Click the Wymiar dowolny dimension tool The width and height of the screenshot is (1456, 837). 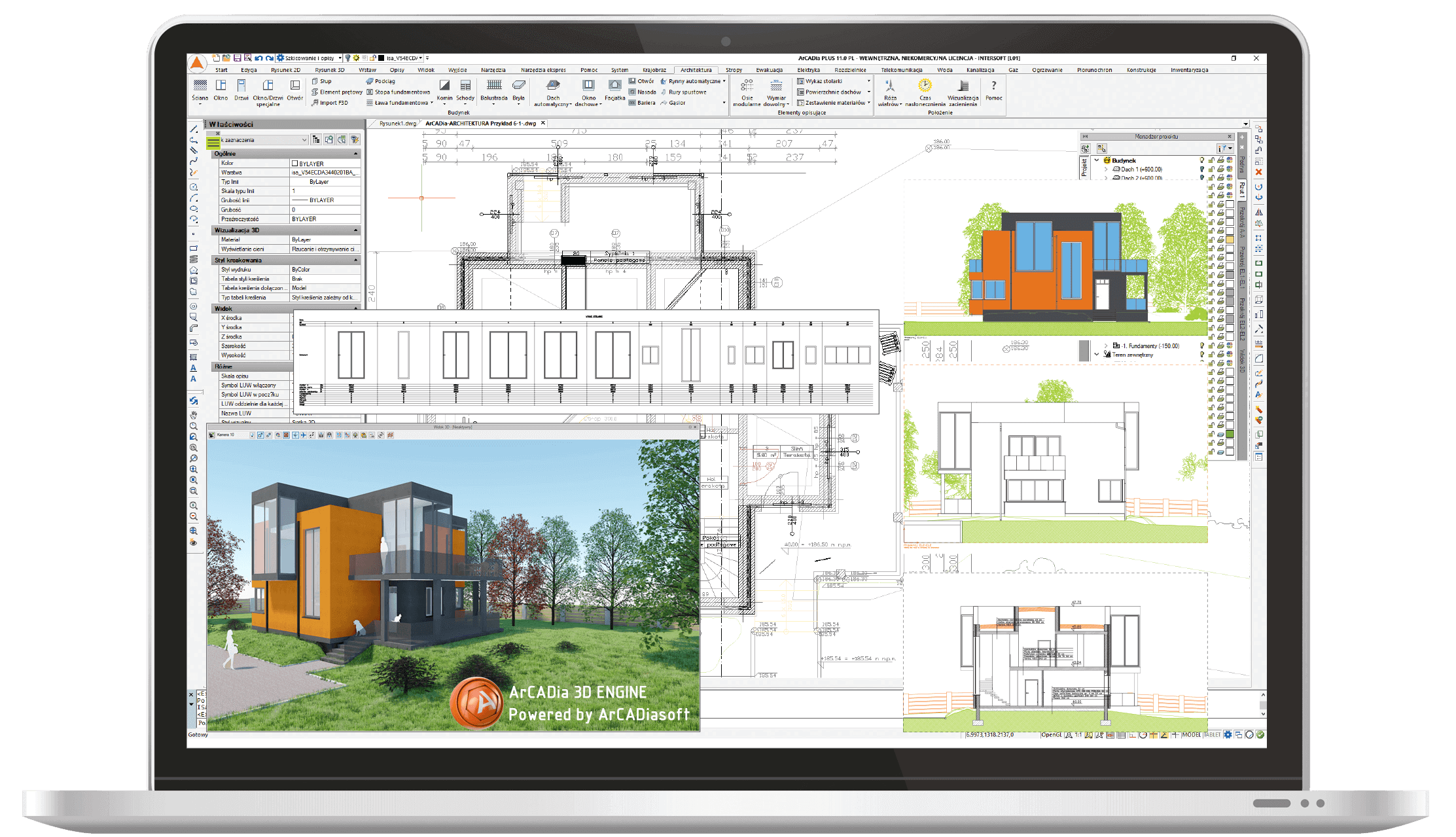(x=777, y=92)
